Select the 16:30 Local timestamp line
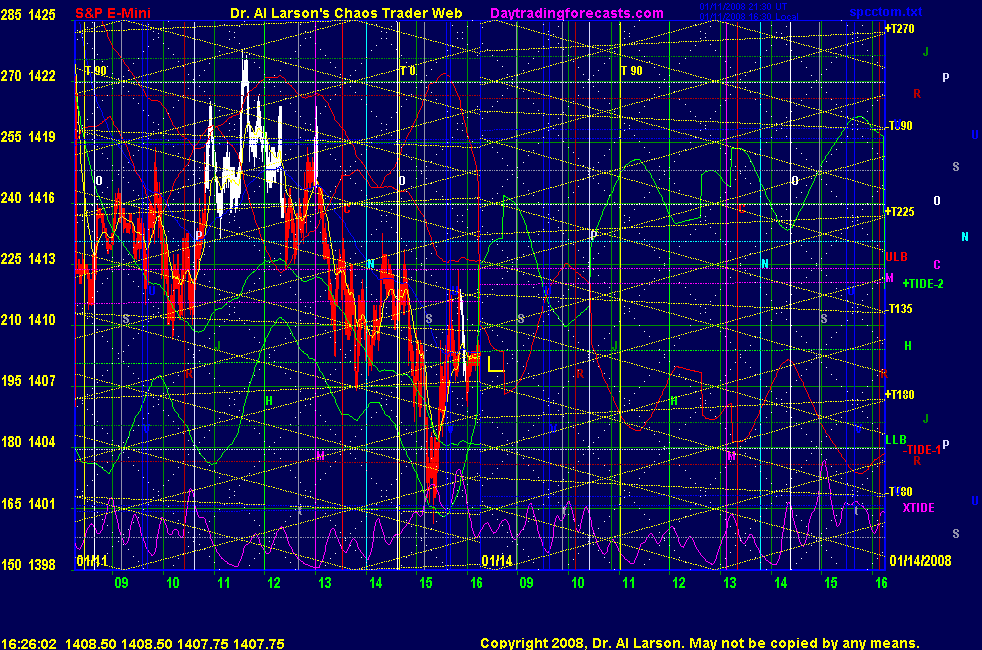This screenshot has width=982, height=650. tap(748, 17)
